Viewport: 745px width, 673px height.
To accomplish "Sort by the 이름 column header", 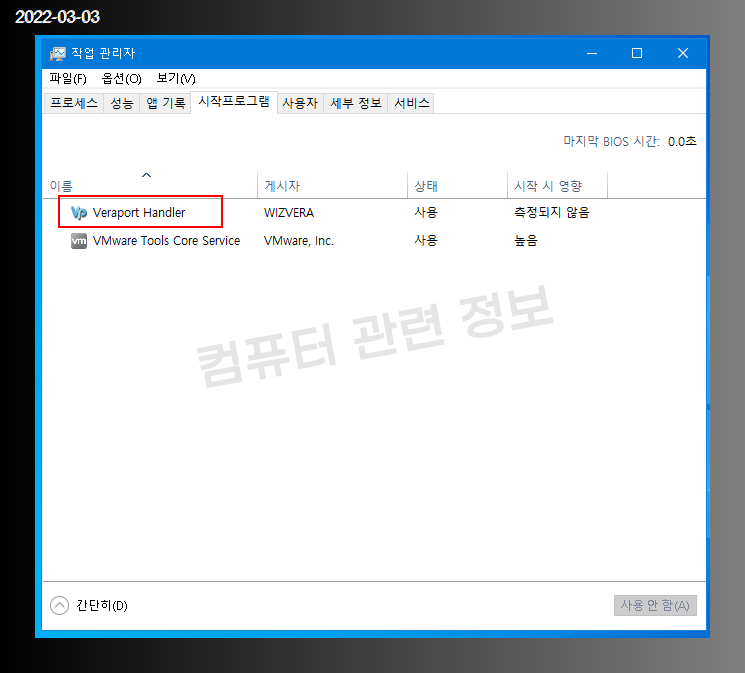I will 150,185.
